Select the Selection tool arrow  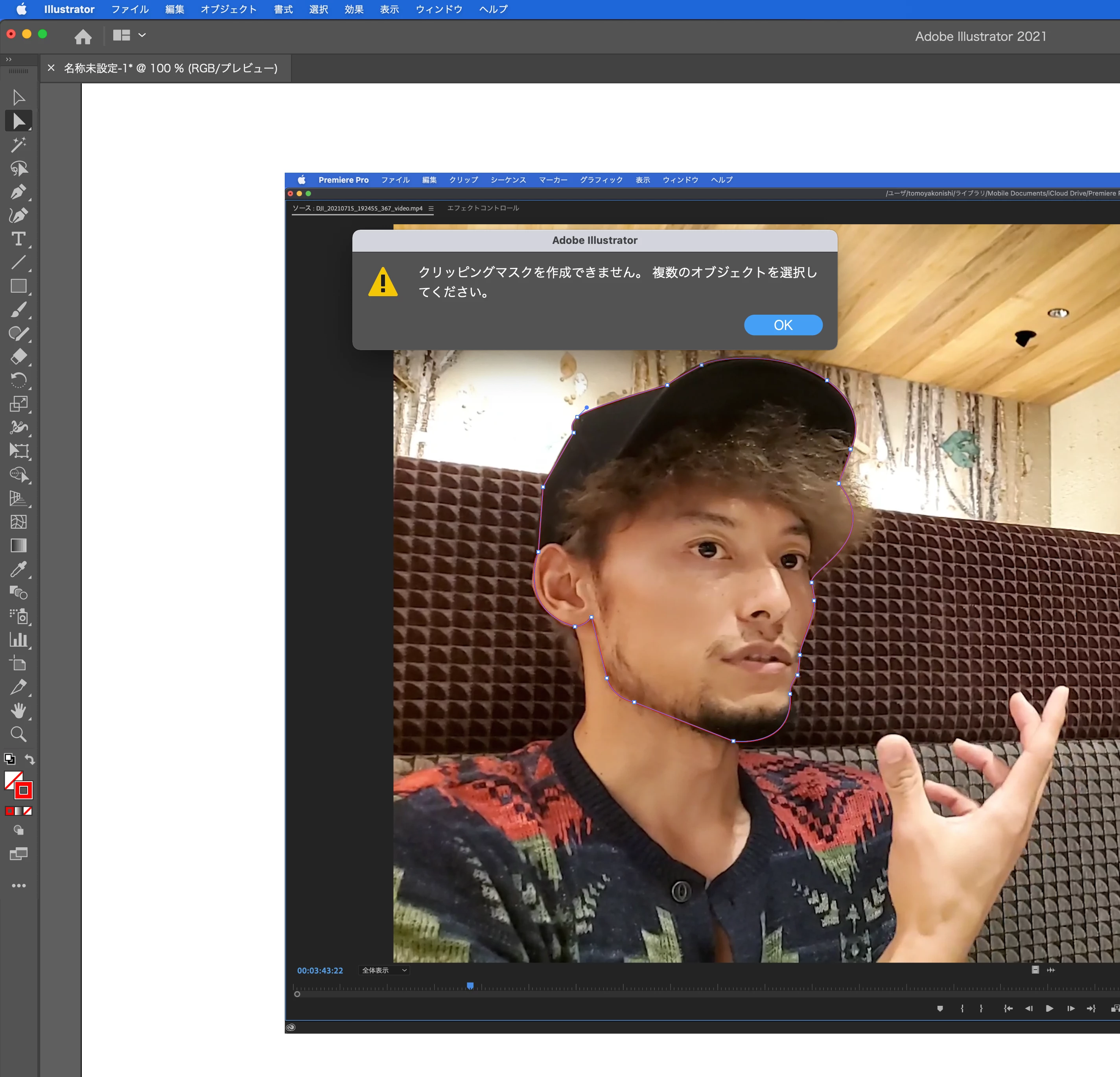pos(18,98)
